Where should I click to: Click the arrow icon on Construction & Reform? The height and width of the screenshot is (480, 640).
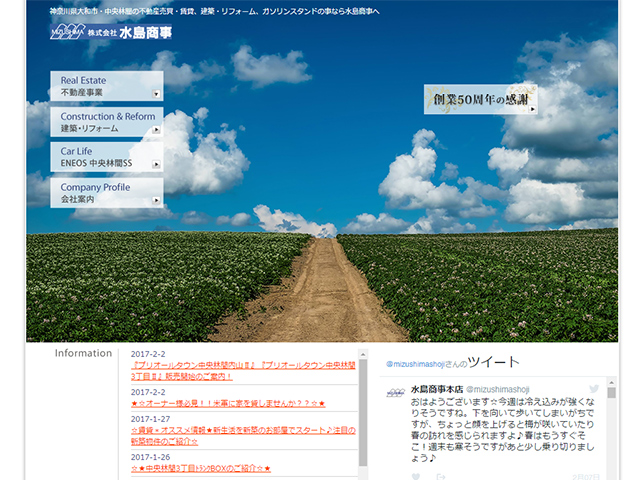coord(156,130)
